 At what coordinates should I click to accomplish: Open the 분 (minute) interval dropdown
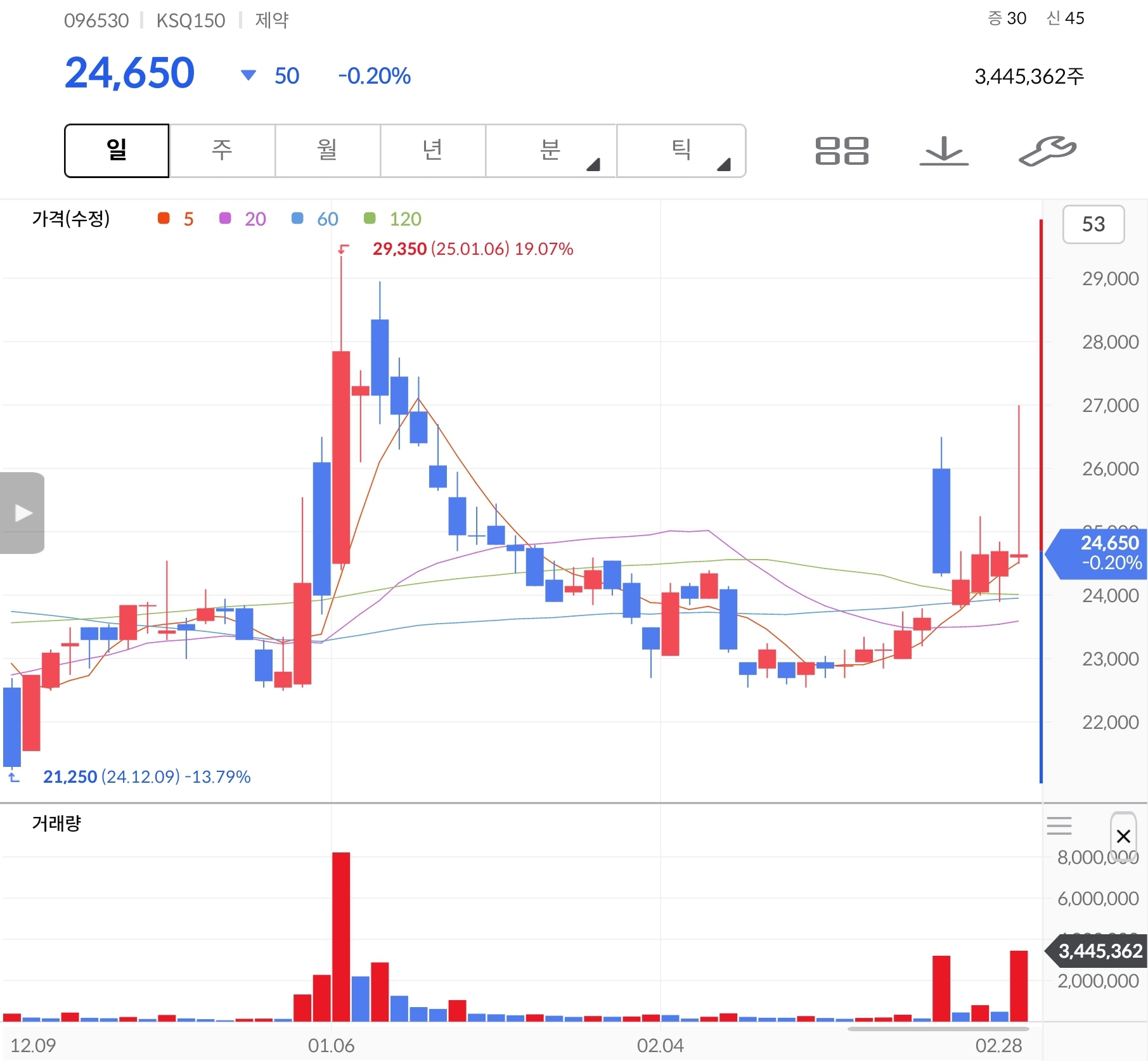[550, 151]
